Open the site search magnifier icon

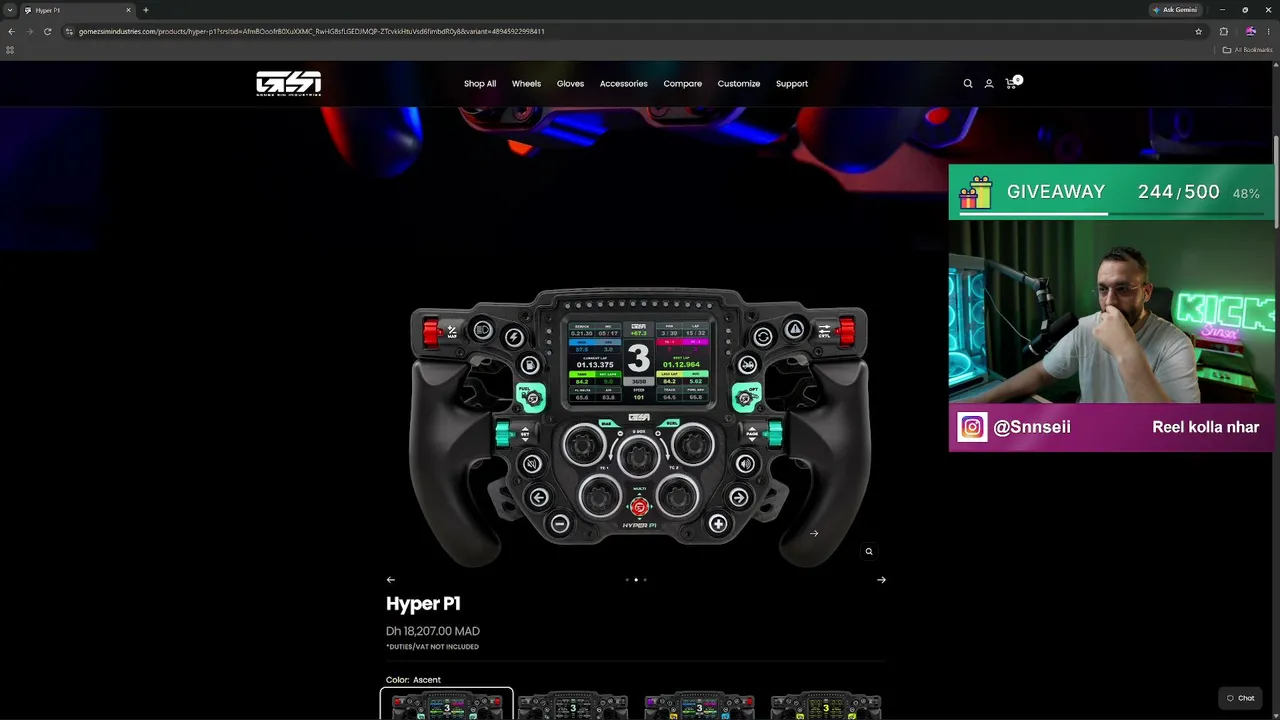968,84
